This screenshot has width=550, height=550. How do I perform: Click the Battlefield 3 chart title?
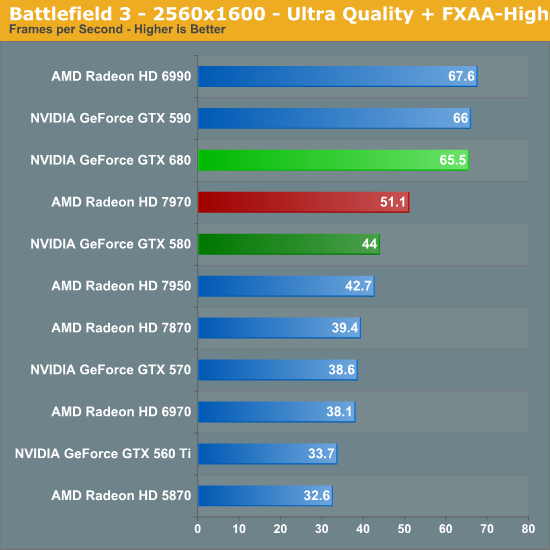[279, 14]
